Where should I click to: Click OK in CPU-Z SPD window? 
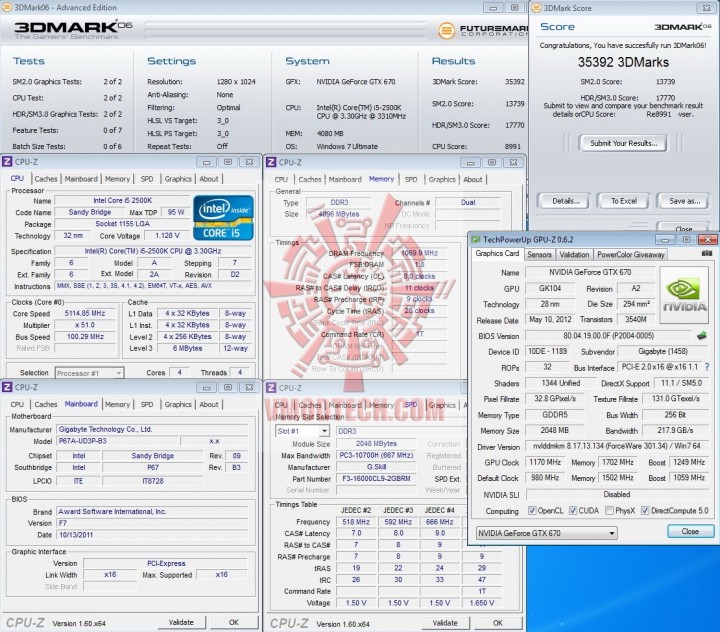click(x=497, y=623)
